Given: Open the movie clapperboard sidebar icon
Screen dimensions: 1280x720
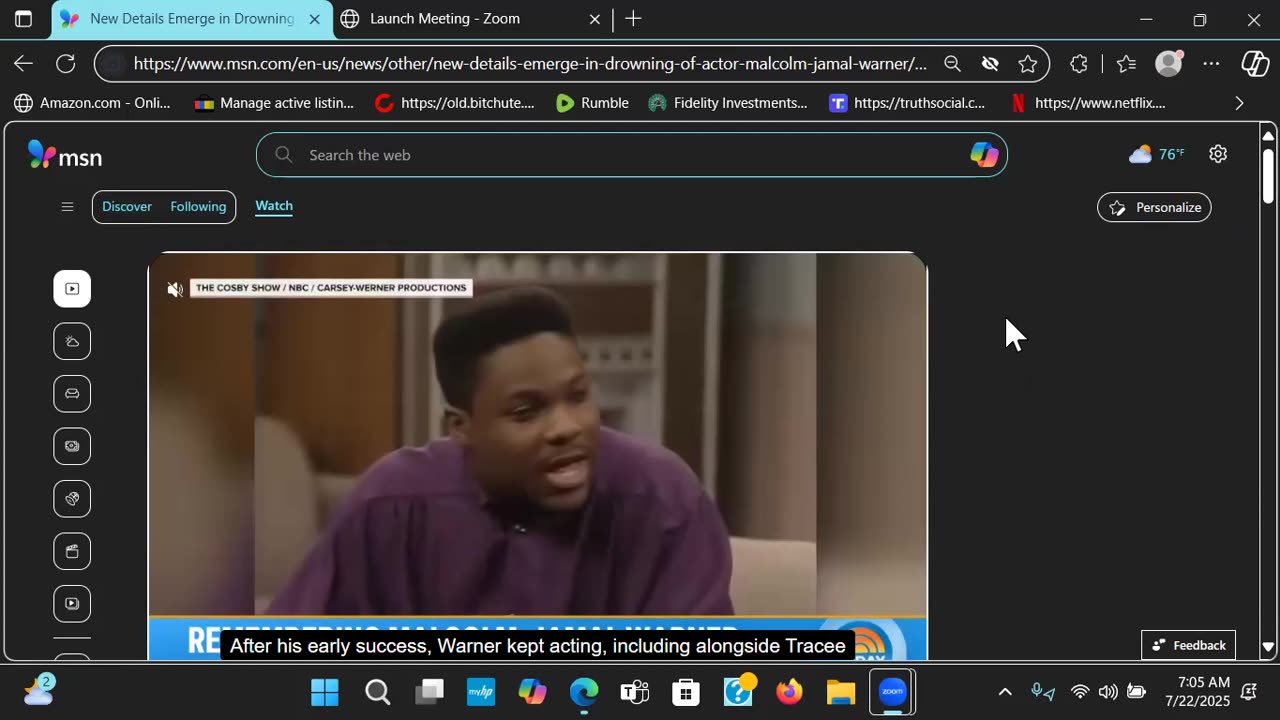Looking at the screenshot, I should coord(72,551).
